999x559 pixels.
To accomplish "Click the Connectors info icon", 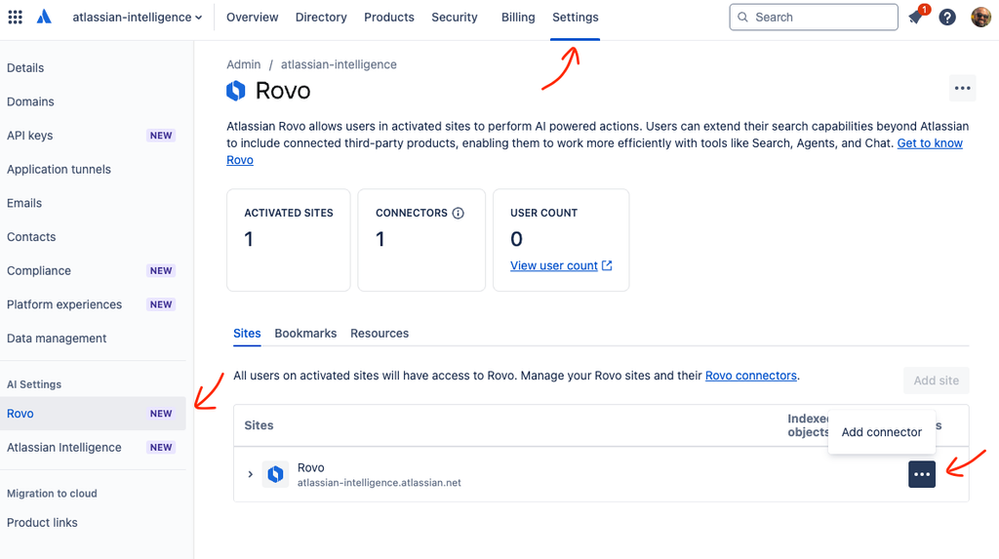I will tap(458, 213).
